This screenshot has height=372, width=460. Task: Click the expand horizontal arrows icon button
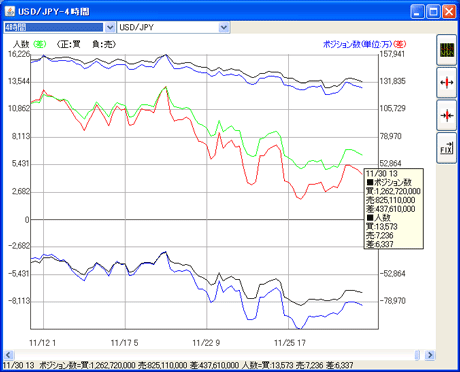(x=447, y=83)
